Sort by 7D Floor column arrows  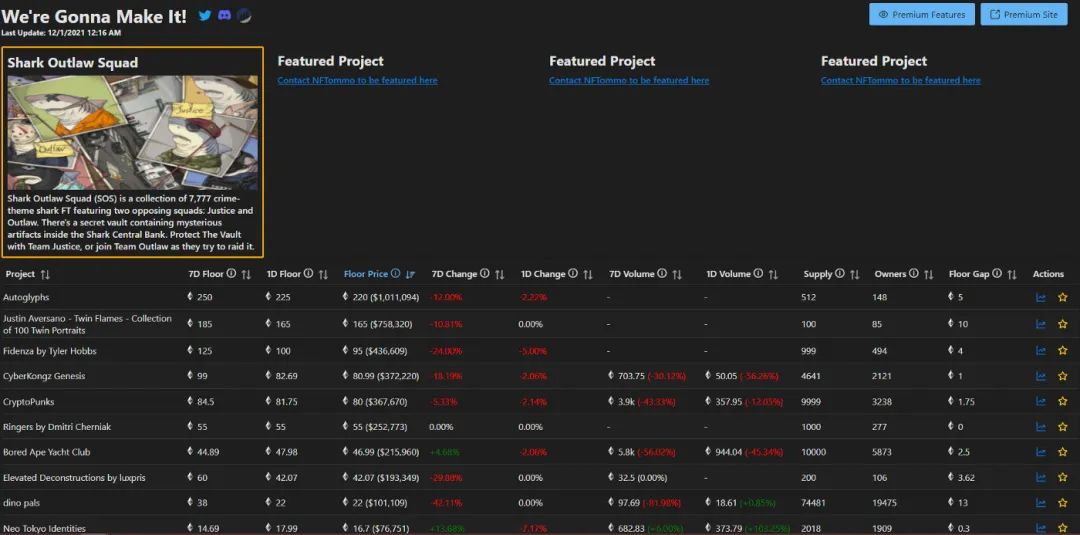point(246,275)
